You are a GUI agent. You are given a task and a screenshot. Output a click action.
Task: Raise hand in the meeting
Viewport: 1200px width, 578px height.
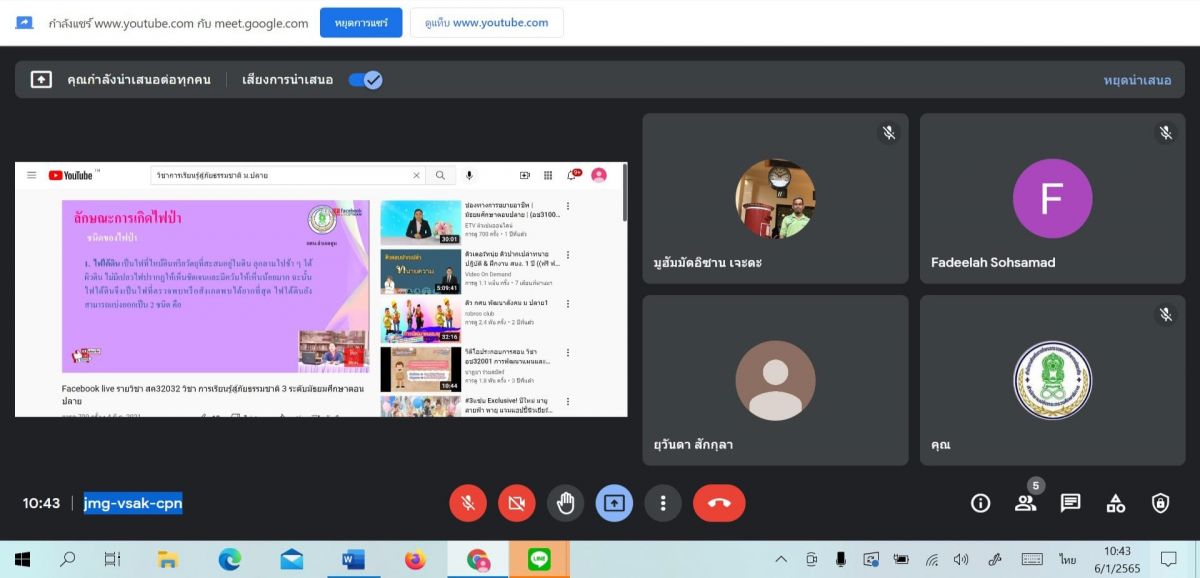tap(566, 503)
